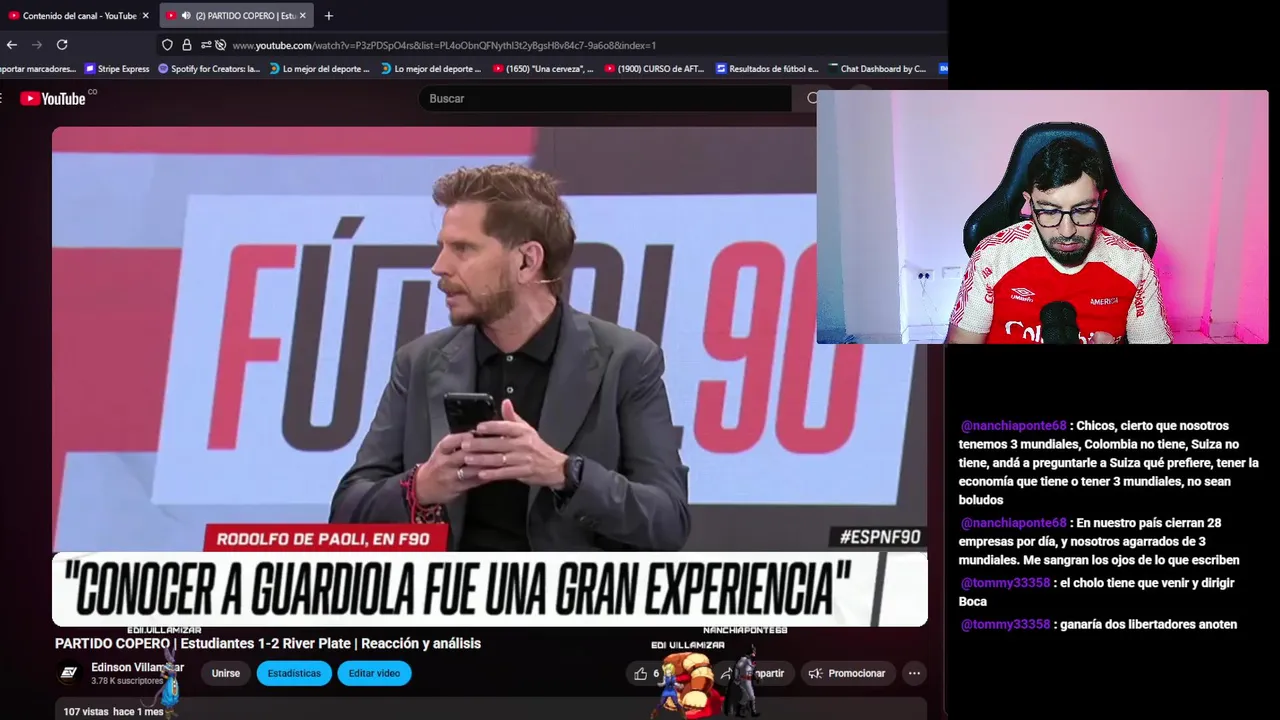Click the shield tracking protection icon
This screenshot has width=1280, height=720.
[x=167, y=45]
